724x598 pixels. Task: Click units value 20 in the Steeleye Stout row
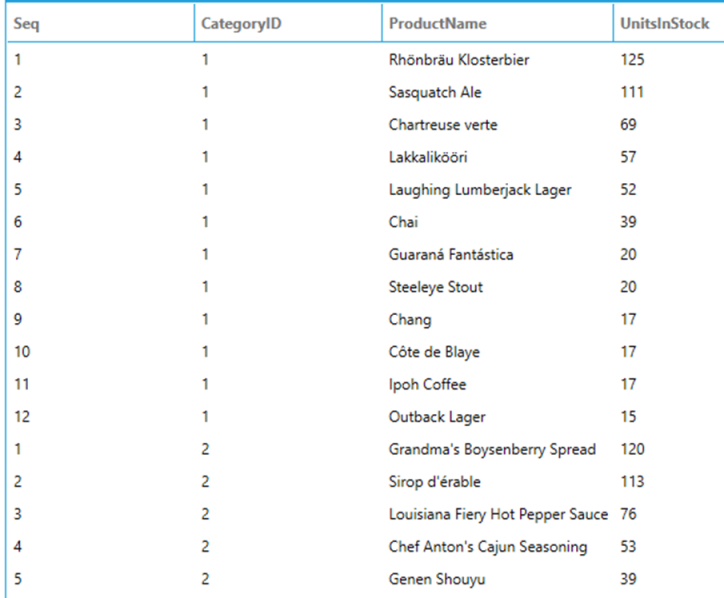[x=628, y=287]
